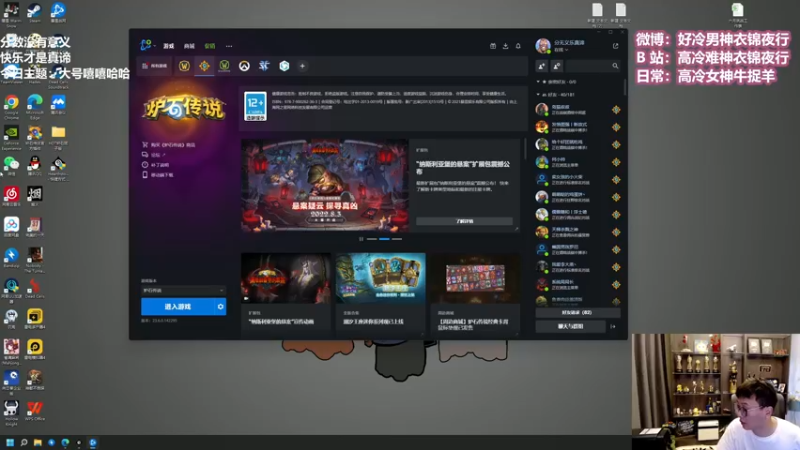Click the friend settings icon beside add friend
This screenshot has width=800, height=450.
pos(557,66)
